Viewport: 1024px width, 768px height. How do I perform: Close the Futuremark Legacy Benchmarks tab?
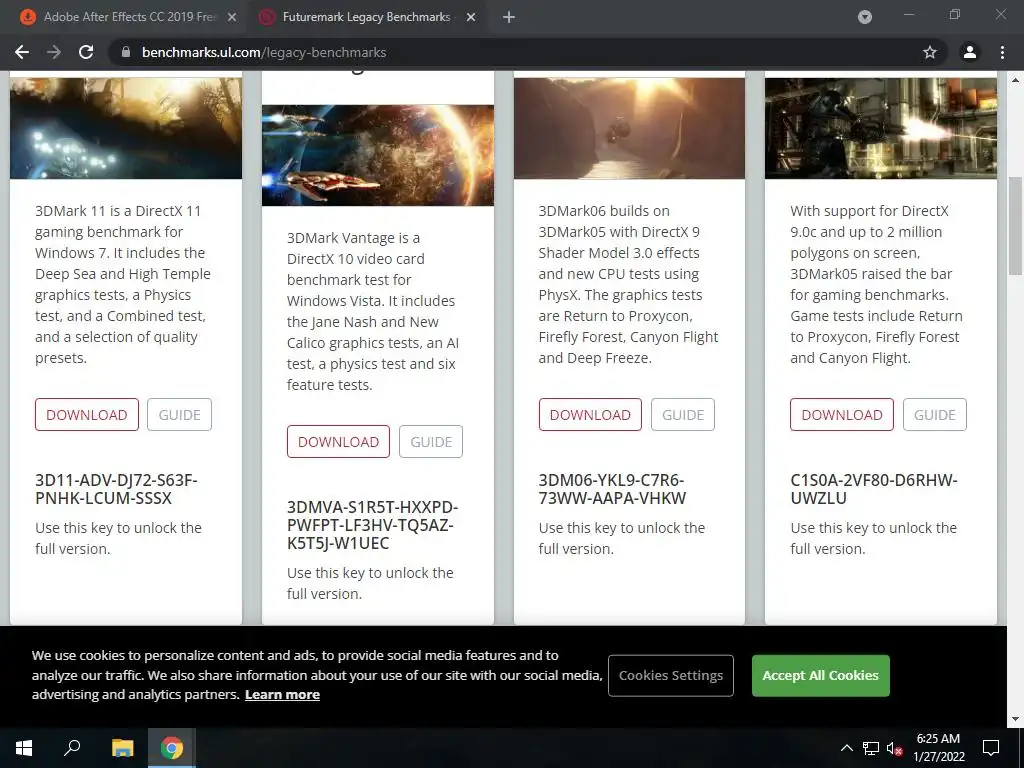pyautogui.click(x=471, y=17)
